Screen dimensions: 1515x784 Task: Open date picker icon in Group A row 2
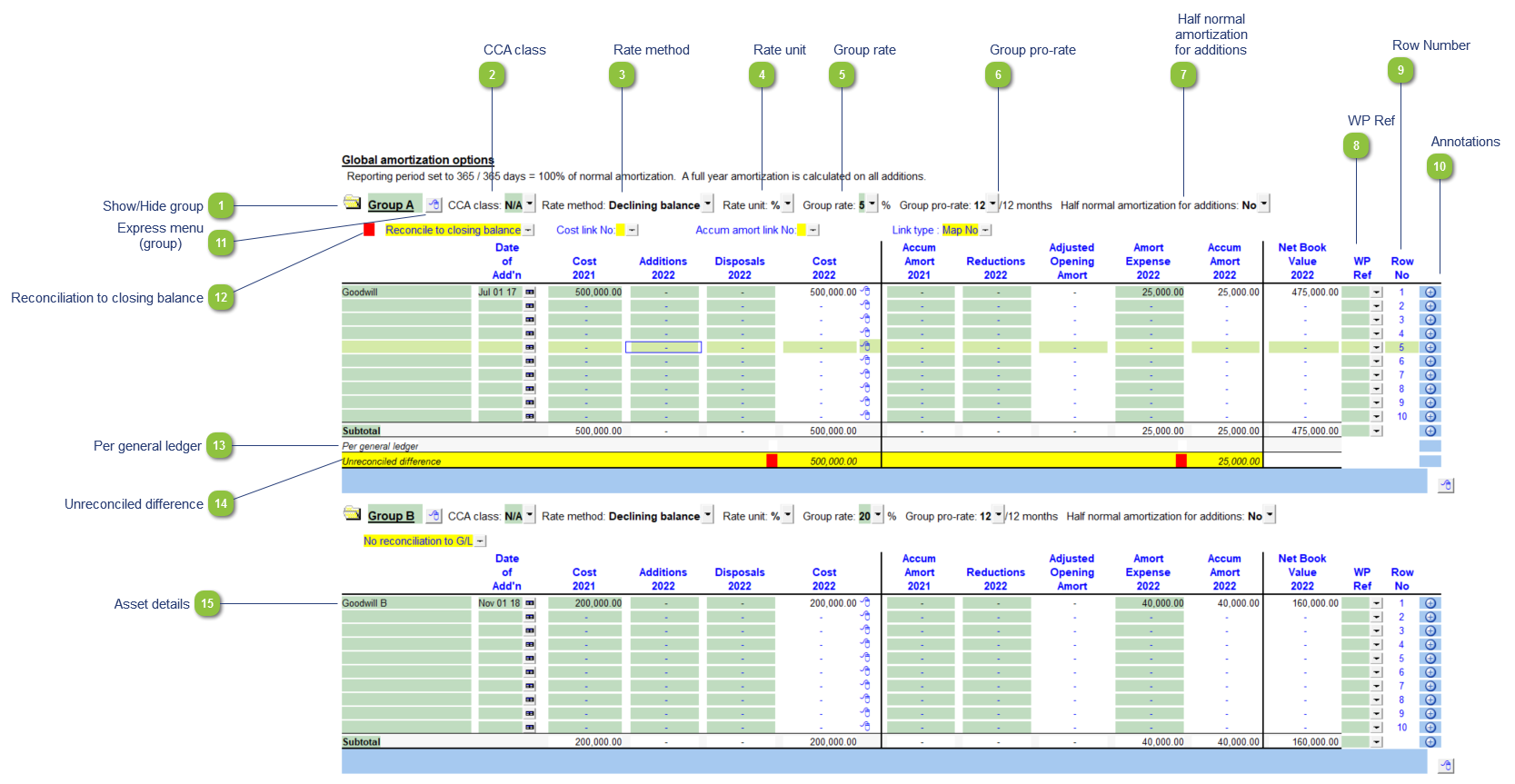[530, 306]
